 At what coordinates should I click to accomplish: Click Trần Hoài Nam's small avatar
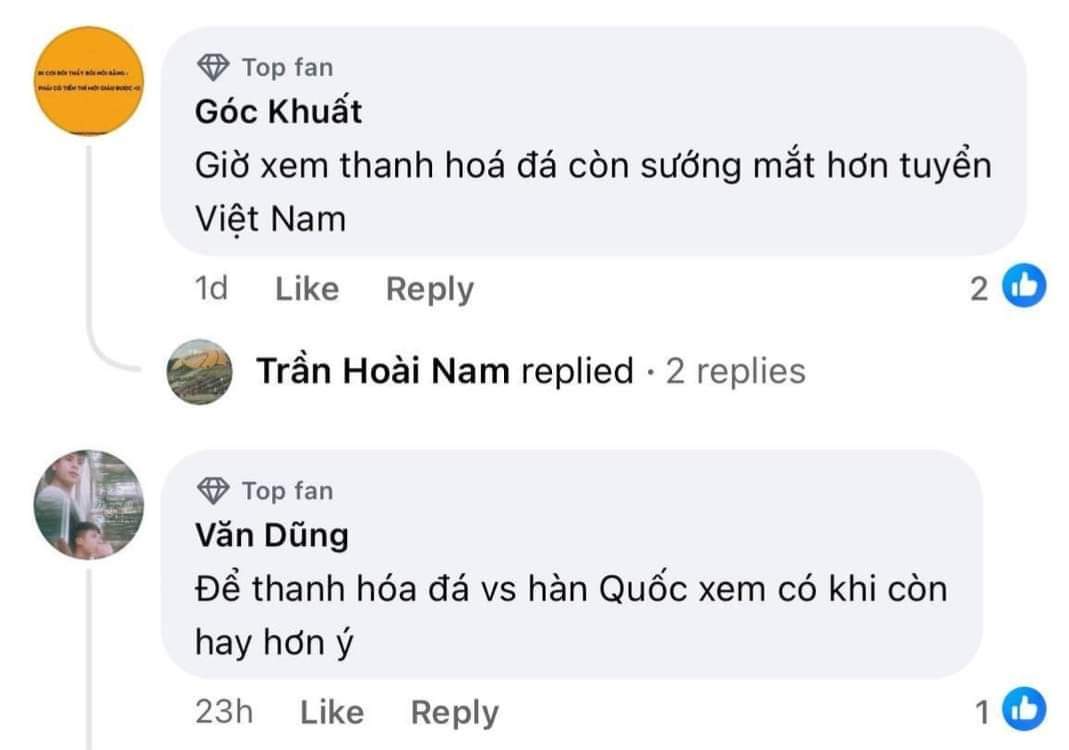pos(199,371)
